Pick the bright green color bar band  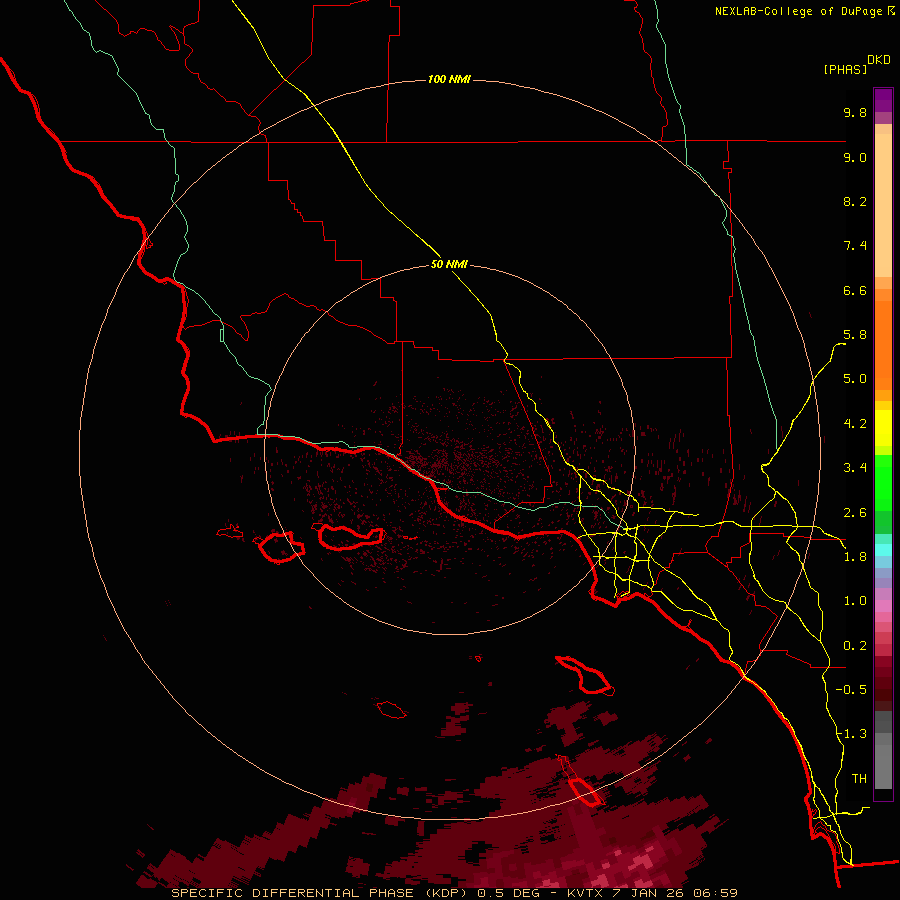click(x=883, y=483)
